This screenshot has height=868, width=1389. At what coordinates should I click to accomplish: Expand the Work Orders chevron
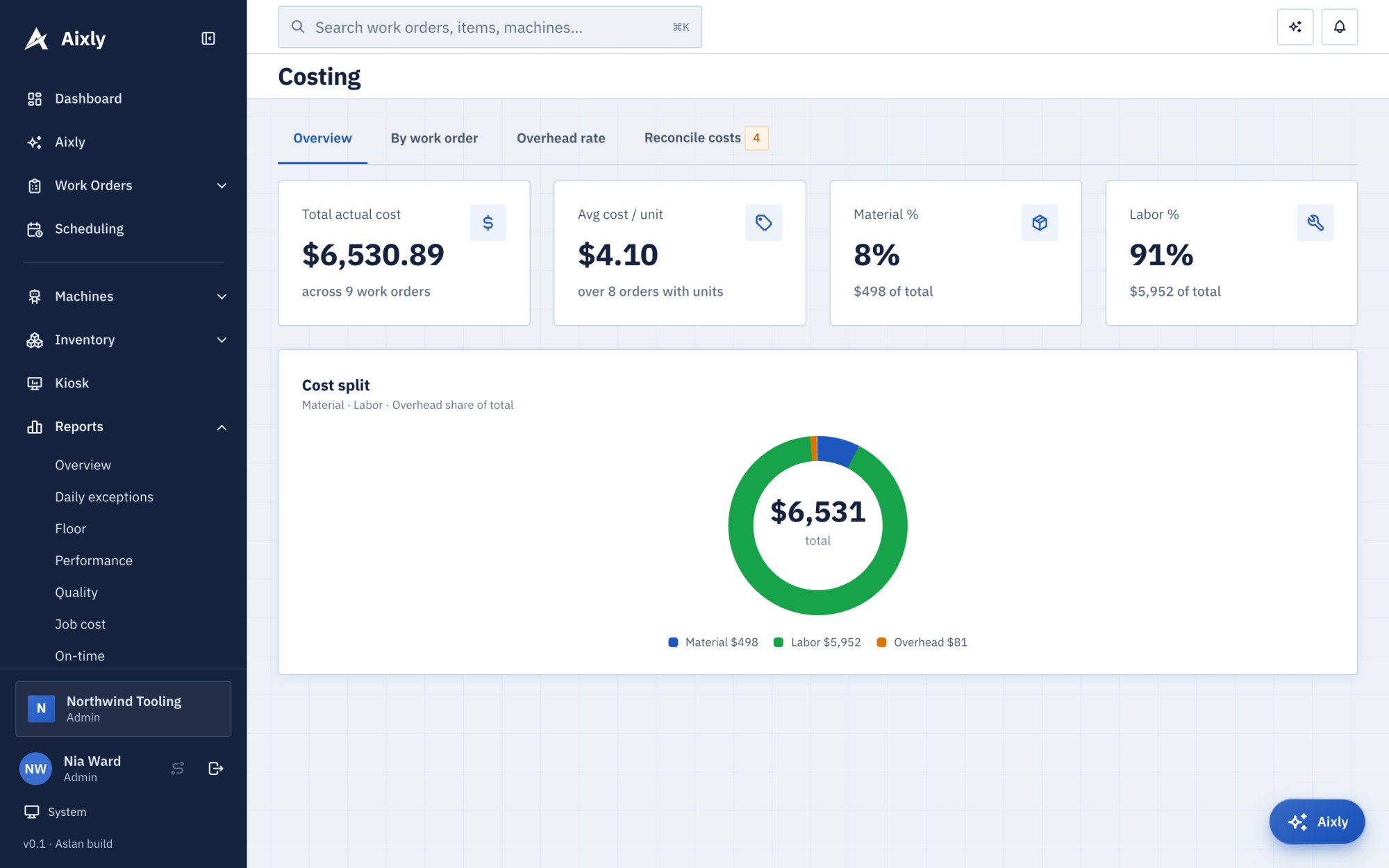222,185
